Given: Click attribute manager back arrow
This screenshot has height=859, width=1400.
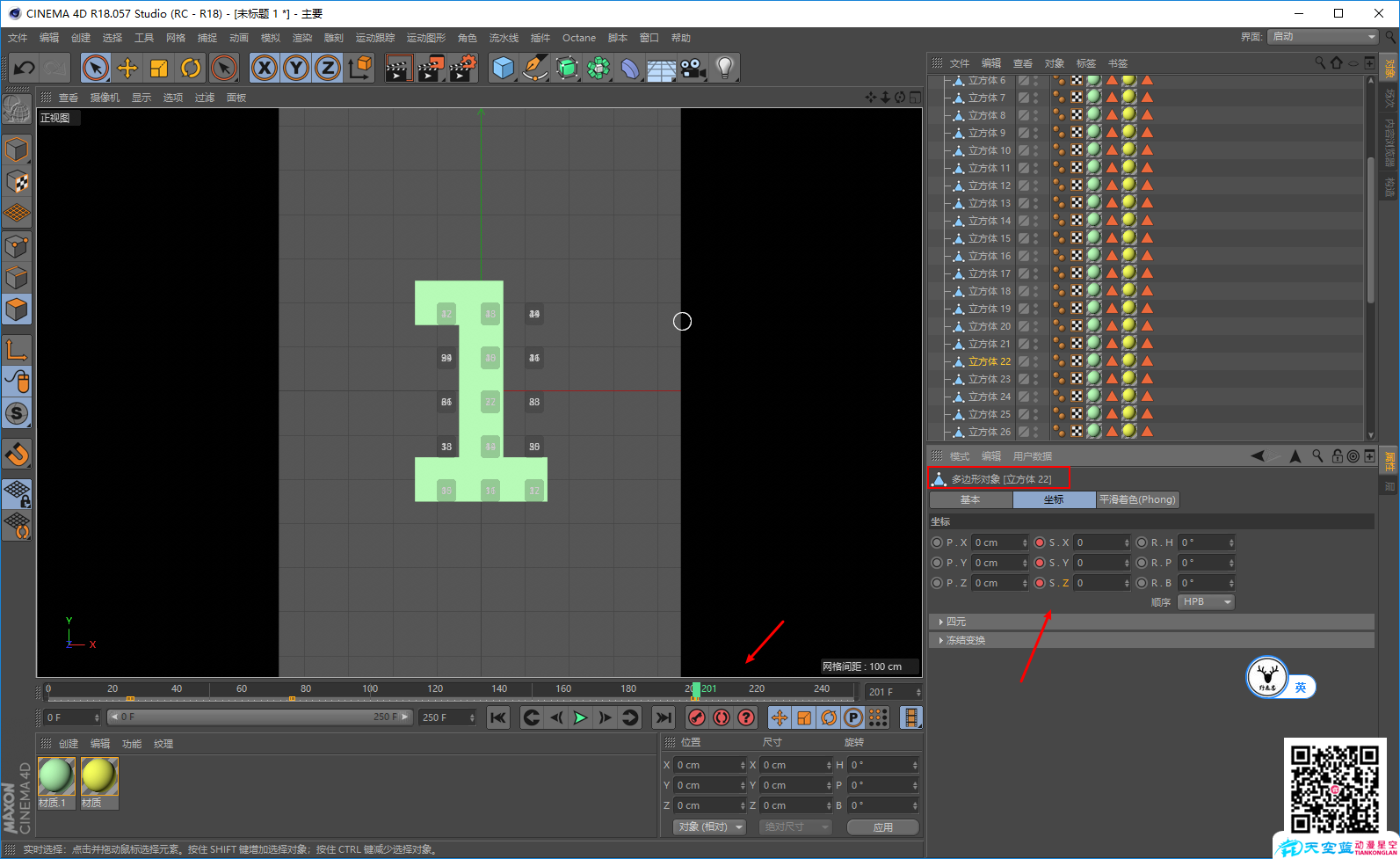Looking at the screenshot, I should pos(1258,455).
